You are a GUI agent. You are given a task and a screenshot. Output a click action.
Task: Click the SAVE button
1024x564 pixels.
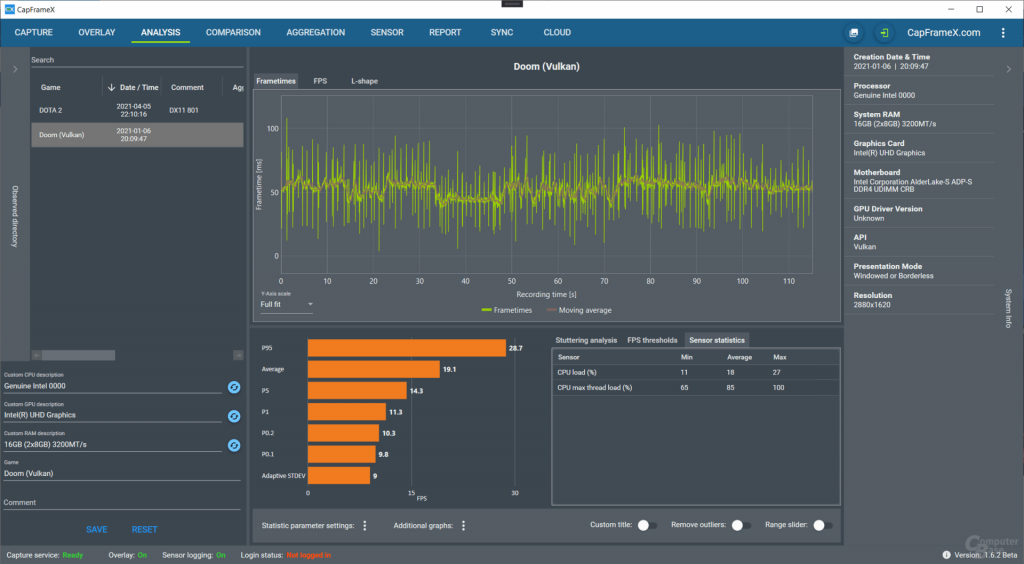97,529
